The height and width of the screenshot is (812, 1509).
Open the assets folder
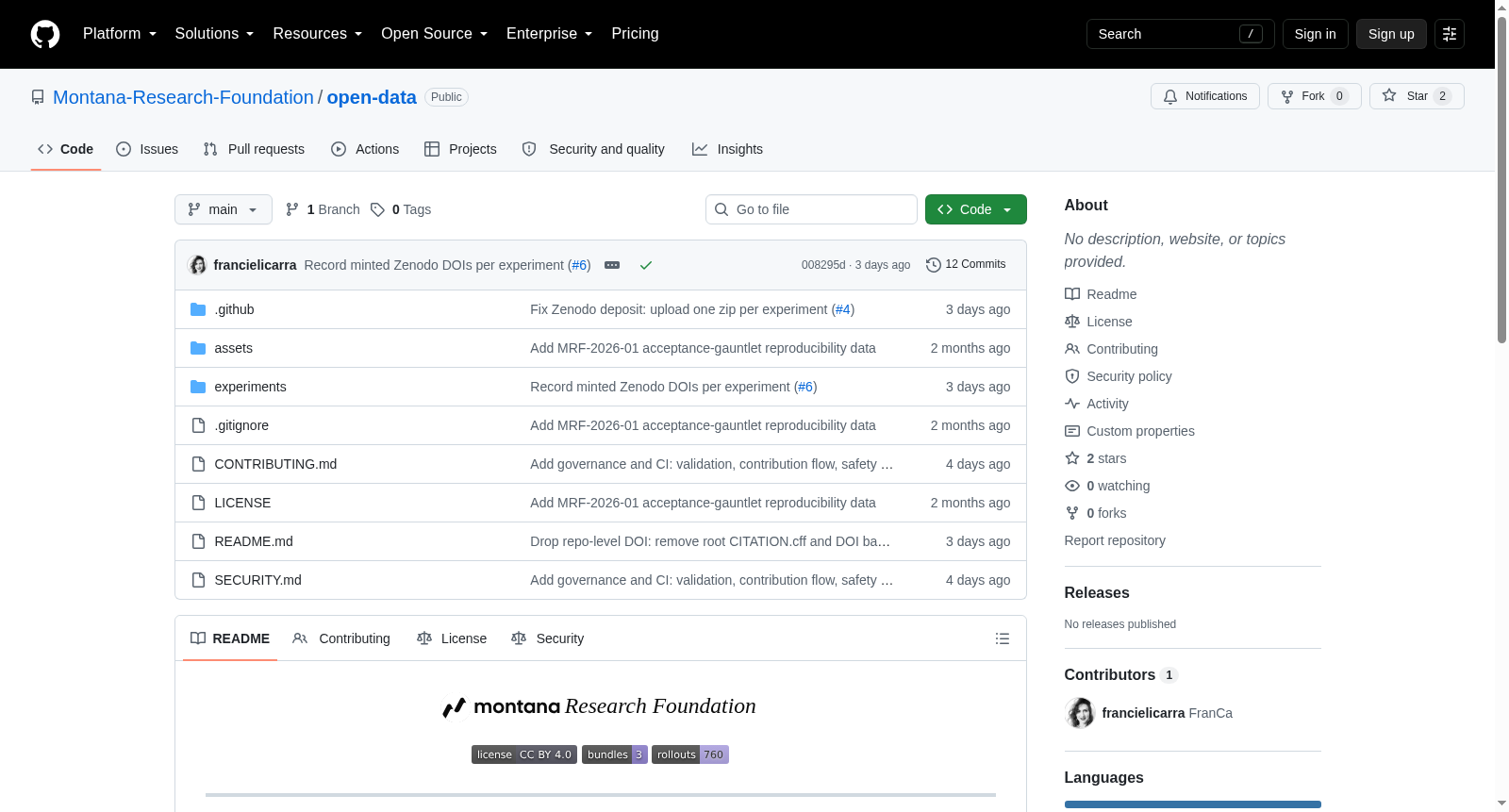click(233, 348)
